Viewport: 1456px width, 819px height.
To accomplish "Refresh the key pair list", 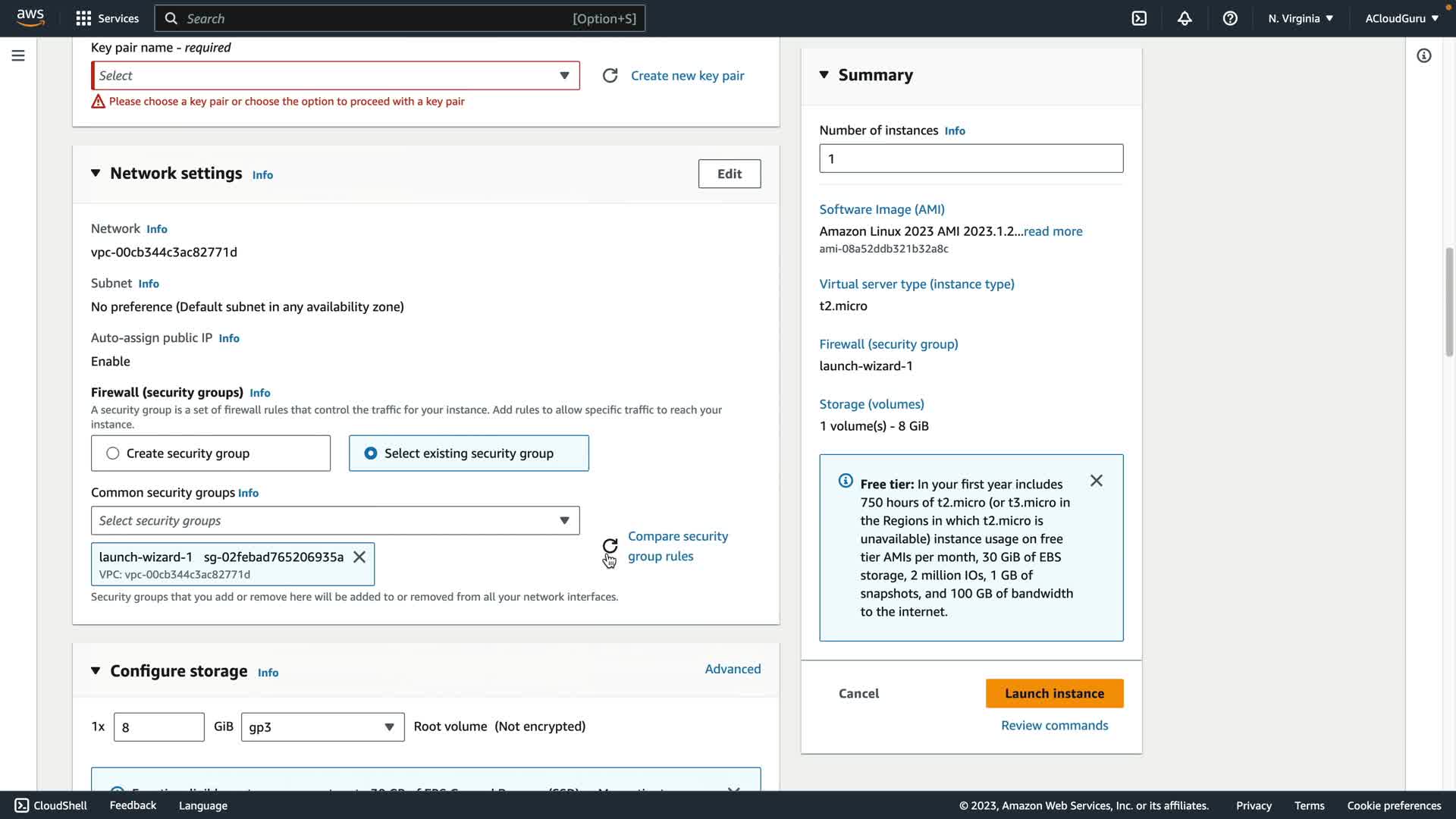I will (x=610, y=76).
